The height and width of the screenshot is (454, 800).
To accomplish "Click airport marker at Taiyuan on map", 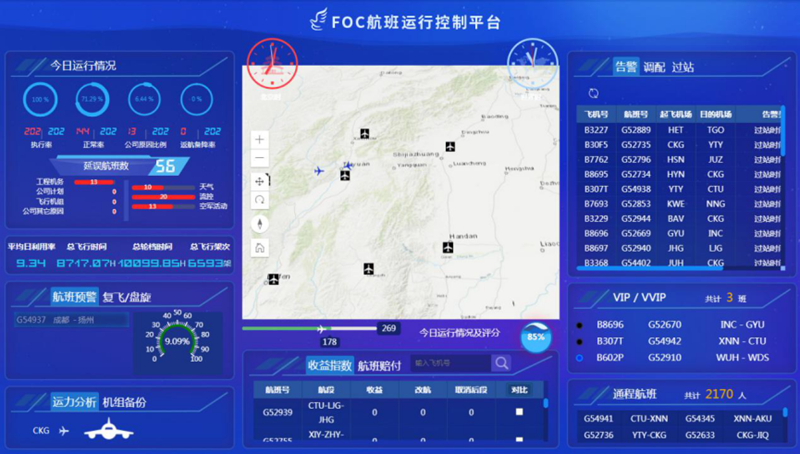I will tap(345, 175).
